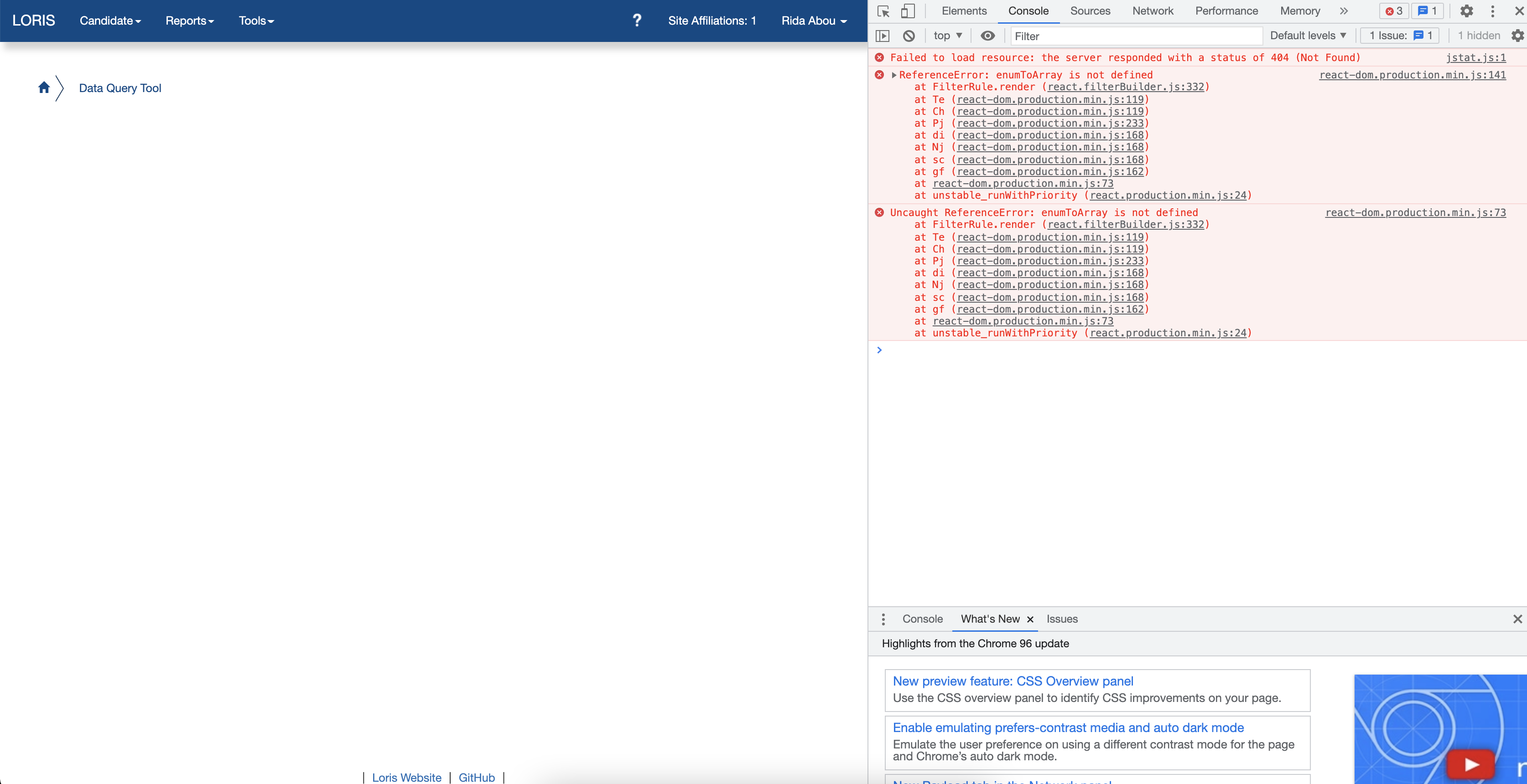Click the 1 Issue button

point(1400,36)
